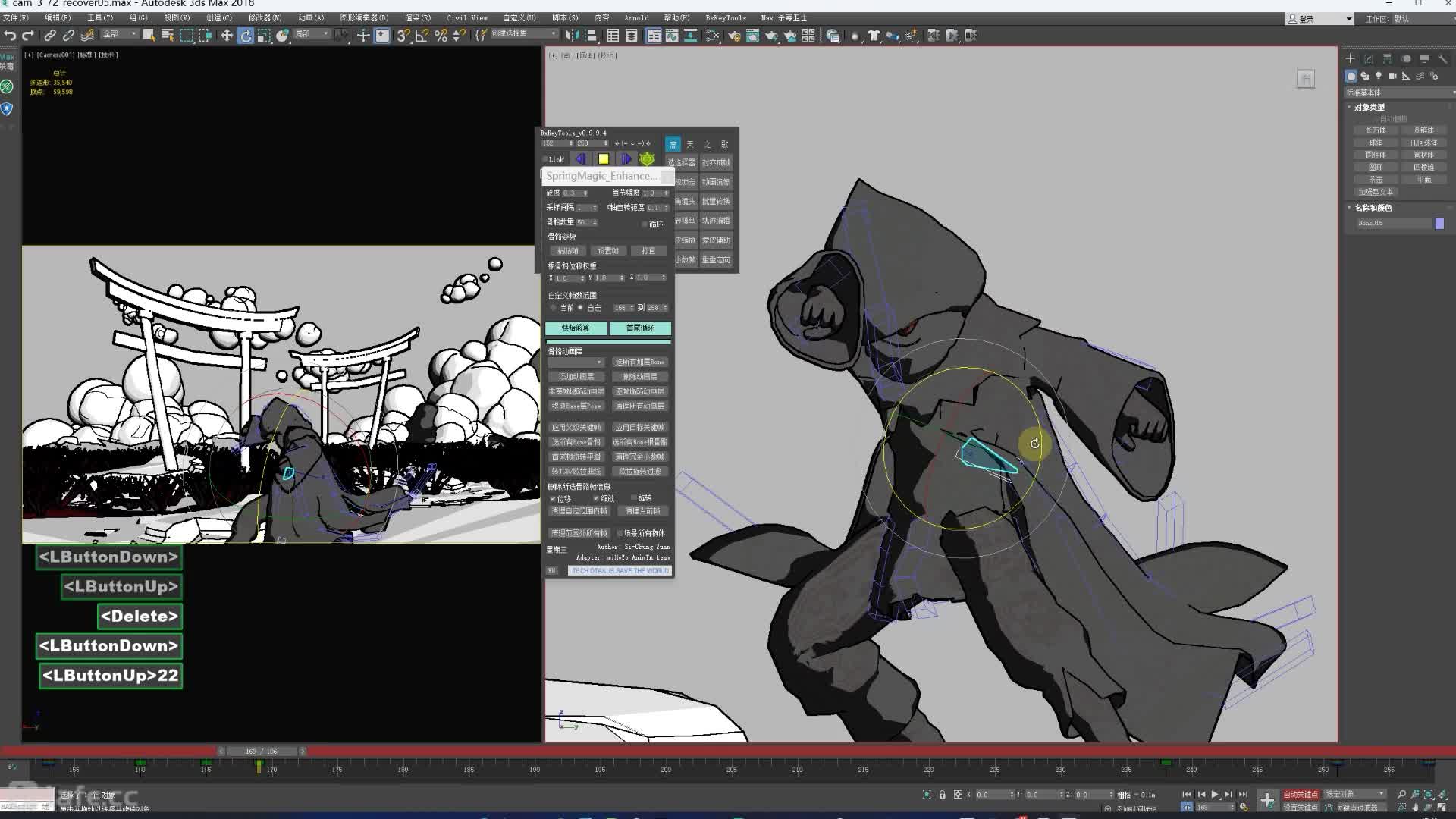Click the Mirror tool icon

572,36
